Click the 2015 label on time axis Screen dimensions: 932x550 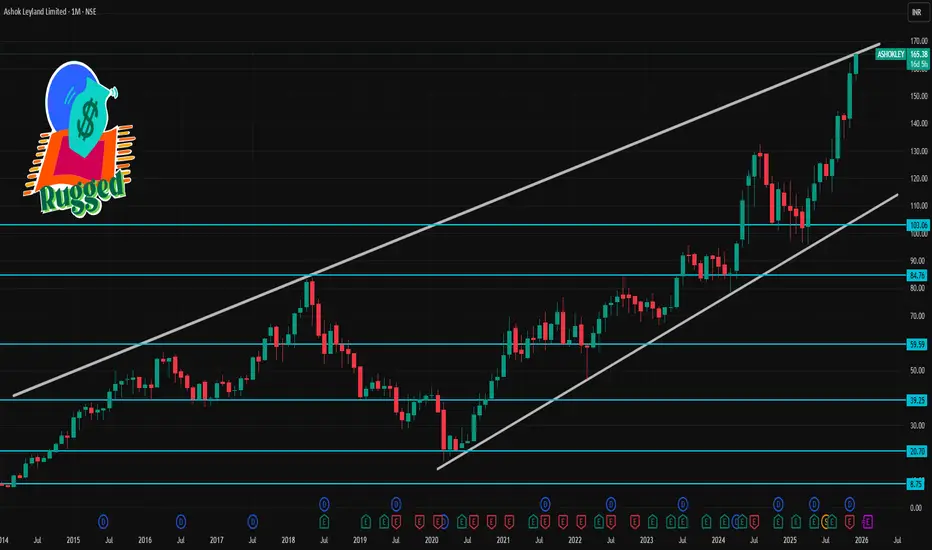pyautogui.click(x=73, y=540)
